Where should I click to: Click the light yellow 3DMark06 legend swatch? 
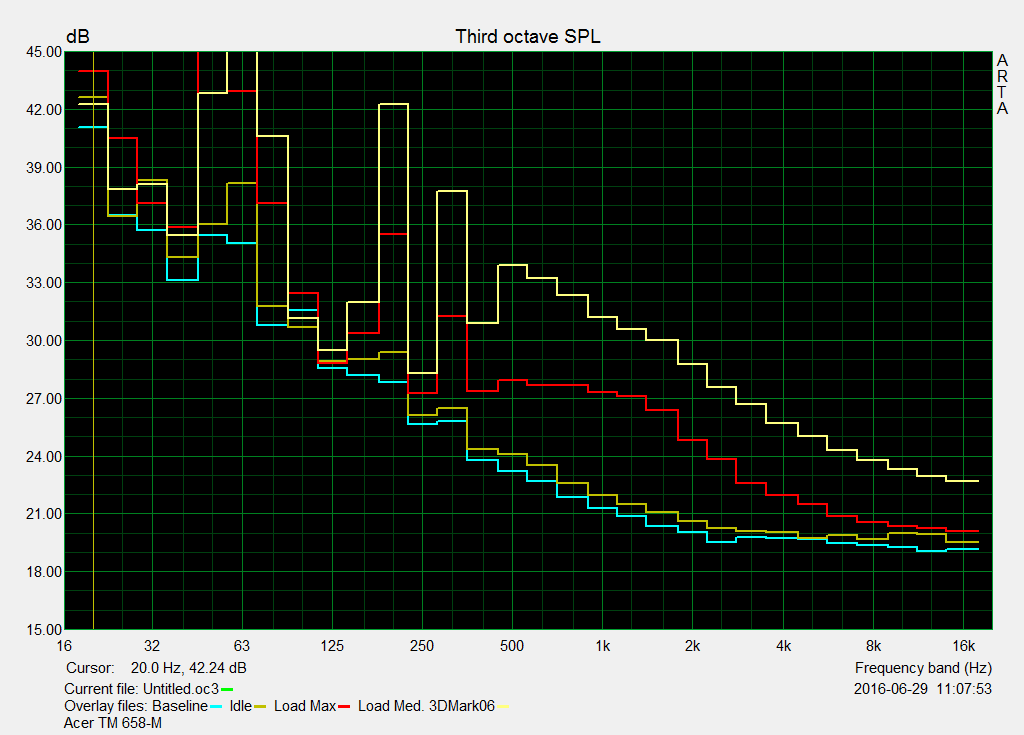(503, 707)
